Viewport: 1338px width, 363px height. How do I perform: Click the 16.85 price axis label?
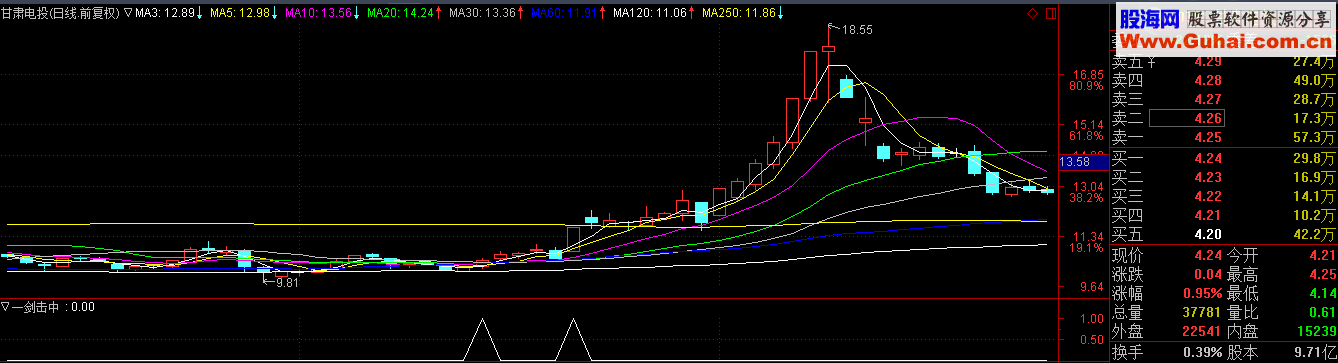(x=1087, y=75)
